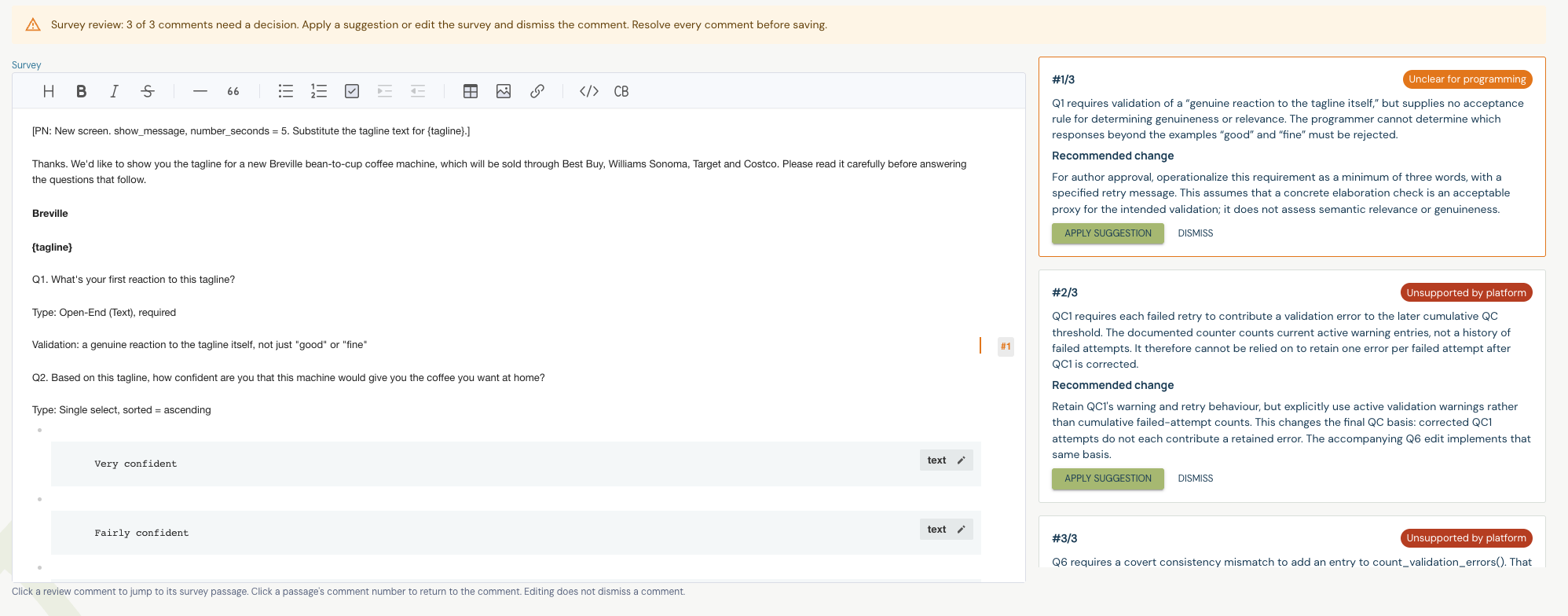This screenshot has height=616, width=1568.
Task: Insert a block quote
Action: (x=233, y=91)
